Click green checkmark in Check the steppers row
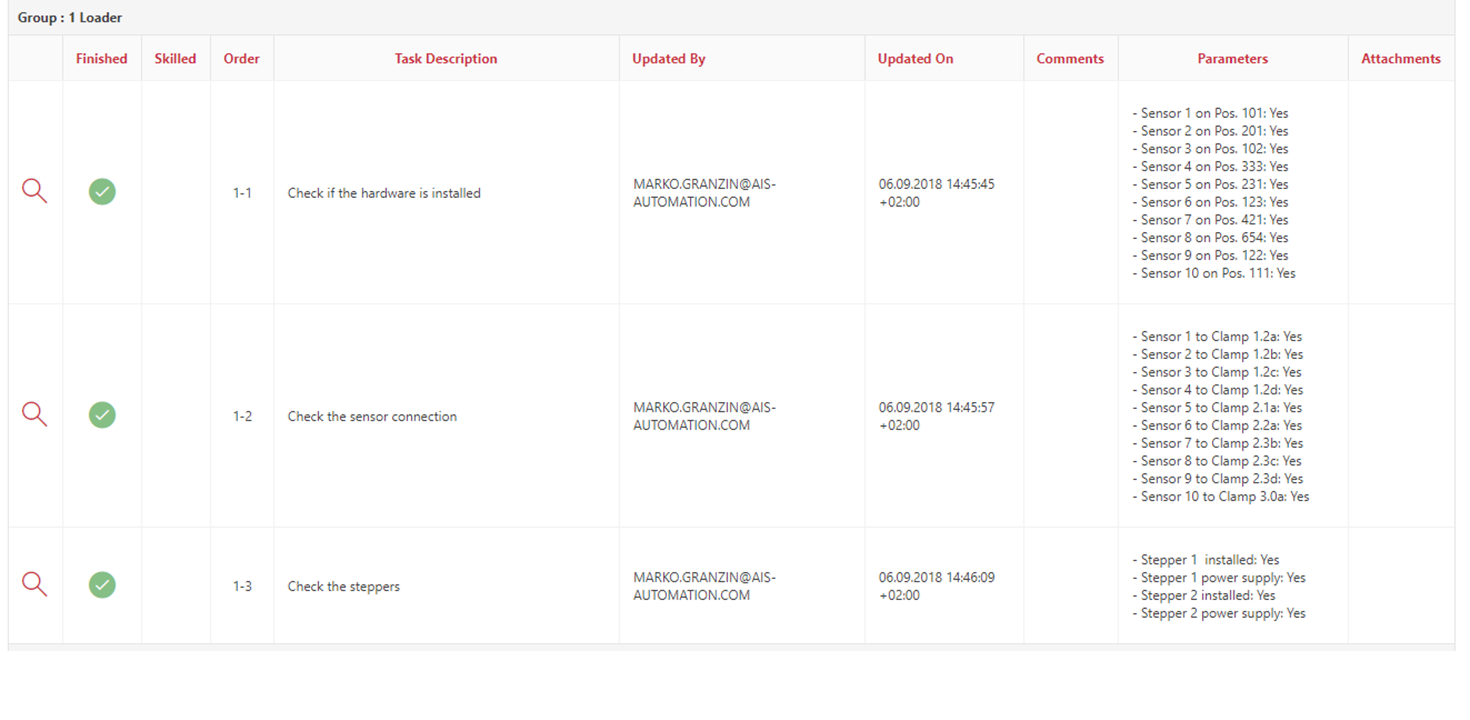Viewport: 1470px width, 720px height. 102,585
